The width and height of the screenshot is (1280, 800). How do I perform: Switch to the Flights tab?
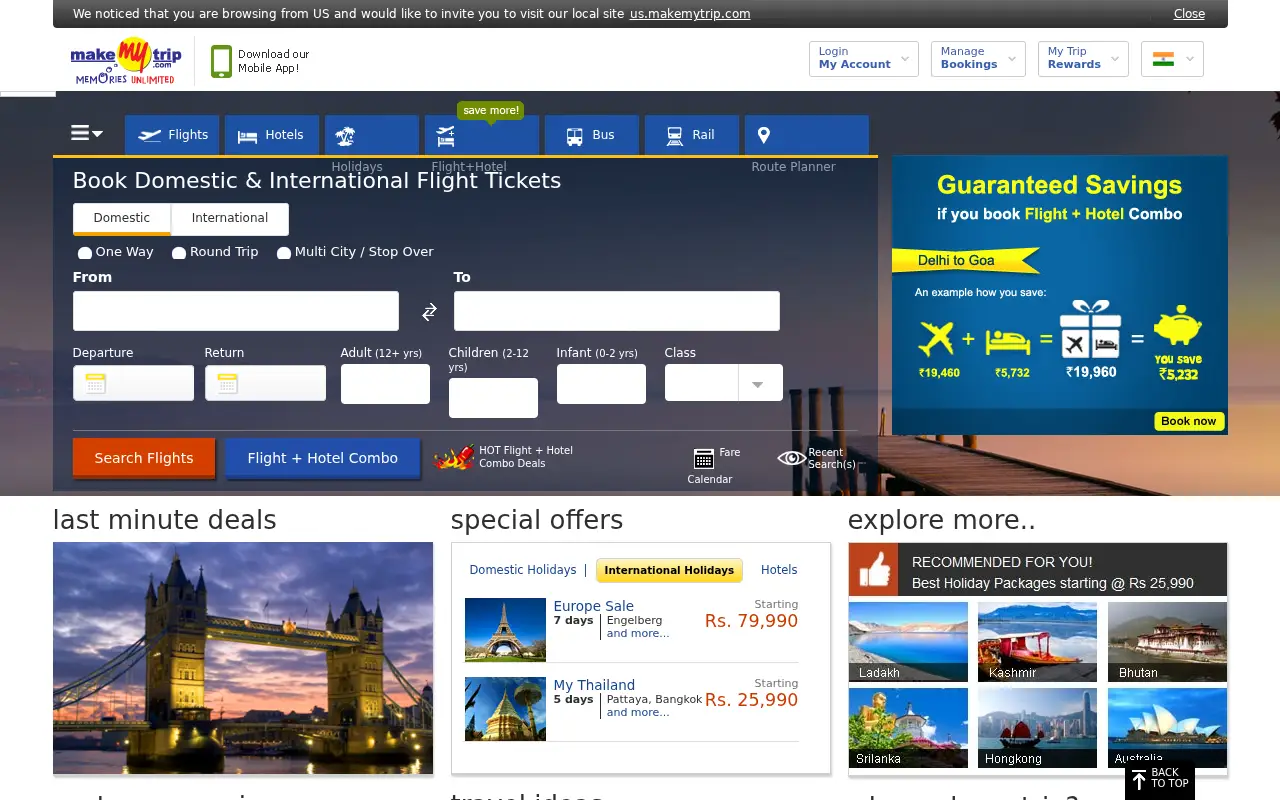point(172,135)
